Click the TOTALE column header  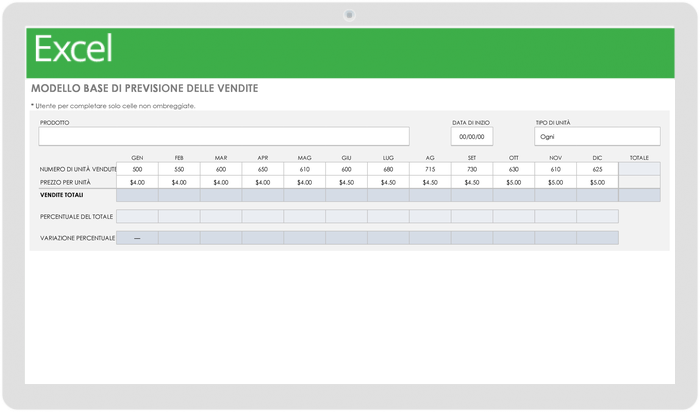coord(639,158)
